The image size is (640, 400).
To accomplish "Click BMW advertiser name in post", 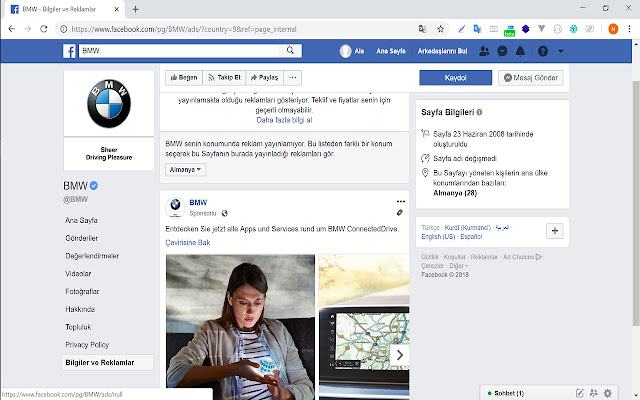I will 198,202.
